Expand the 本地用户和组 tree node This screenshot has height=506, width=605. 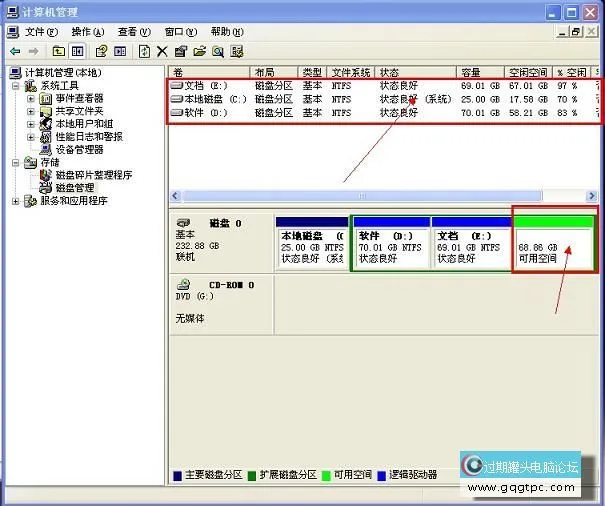[x=31, y=124]
